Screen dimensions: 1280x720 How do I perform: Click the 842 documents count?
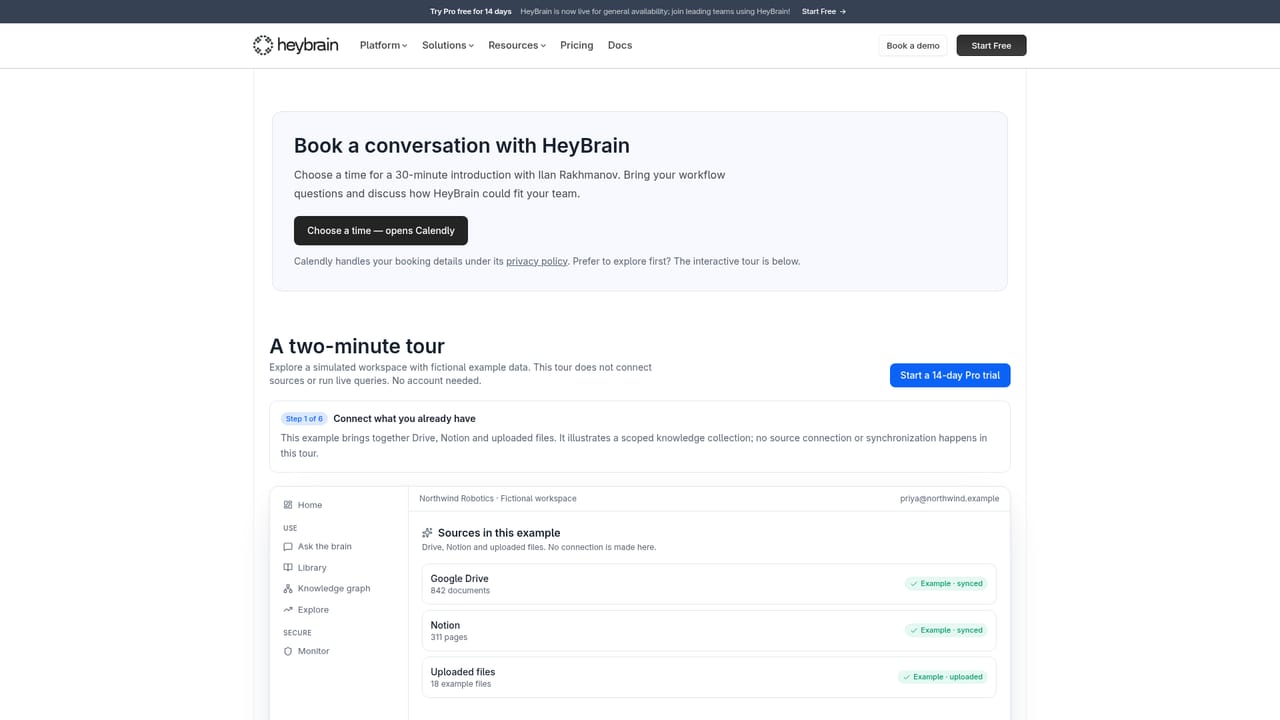(460, 591)
